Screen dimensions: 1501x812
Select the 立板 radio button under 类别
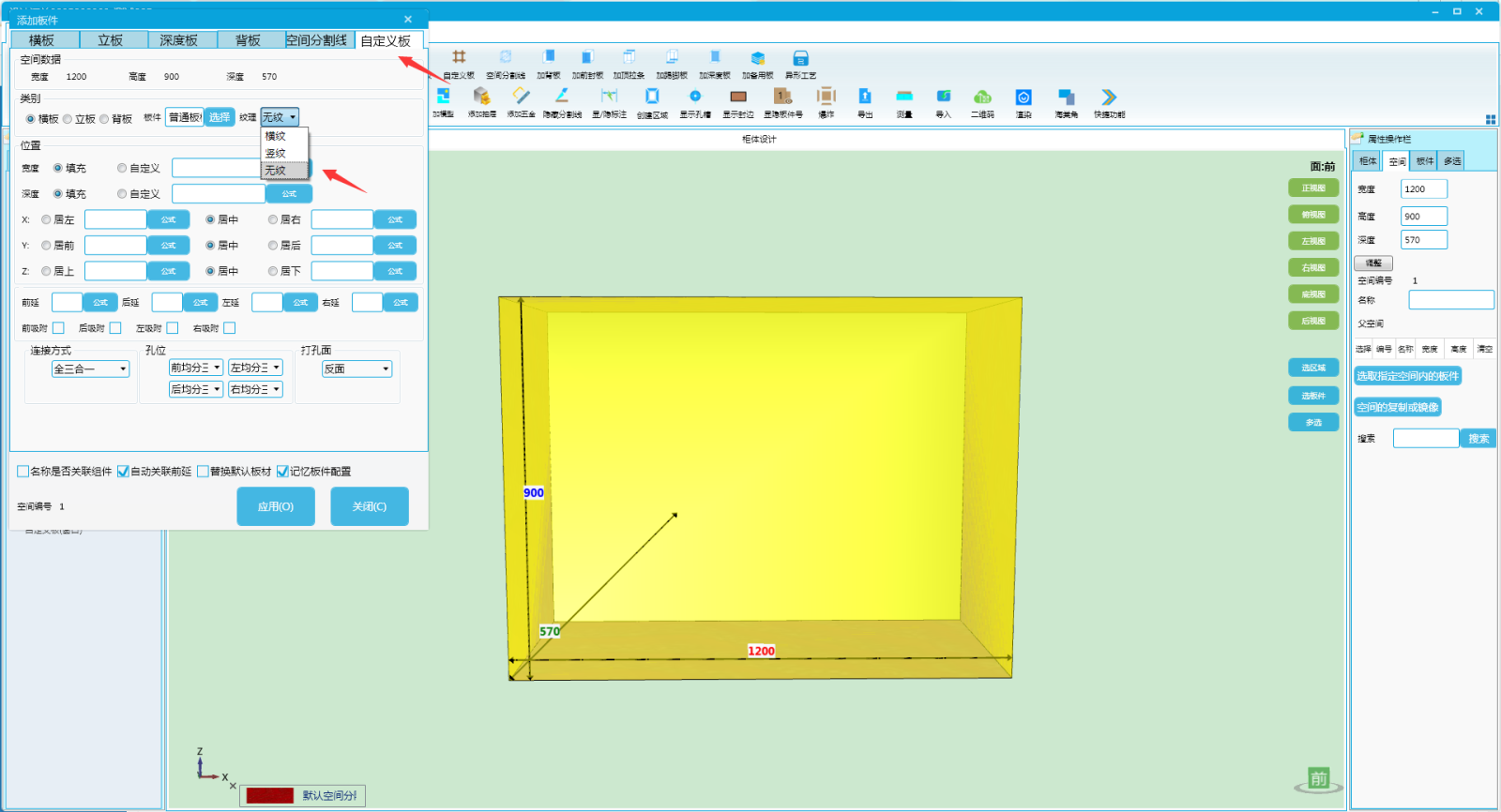[68, 119]
